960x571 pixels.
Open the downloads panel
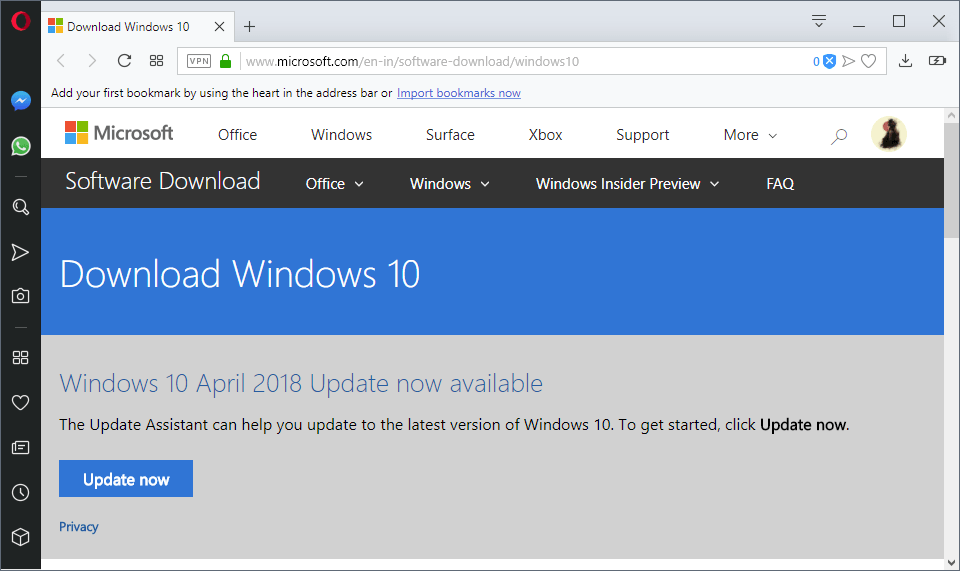[x=906, y=61]
